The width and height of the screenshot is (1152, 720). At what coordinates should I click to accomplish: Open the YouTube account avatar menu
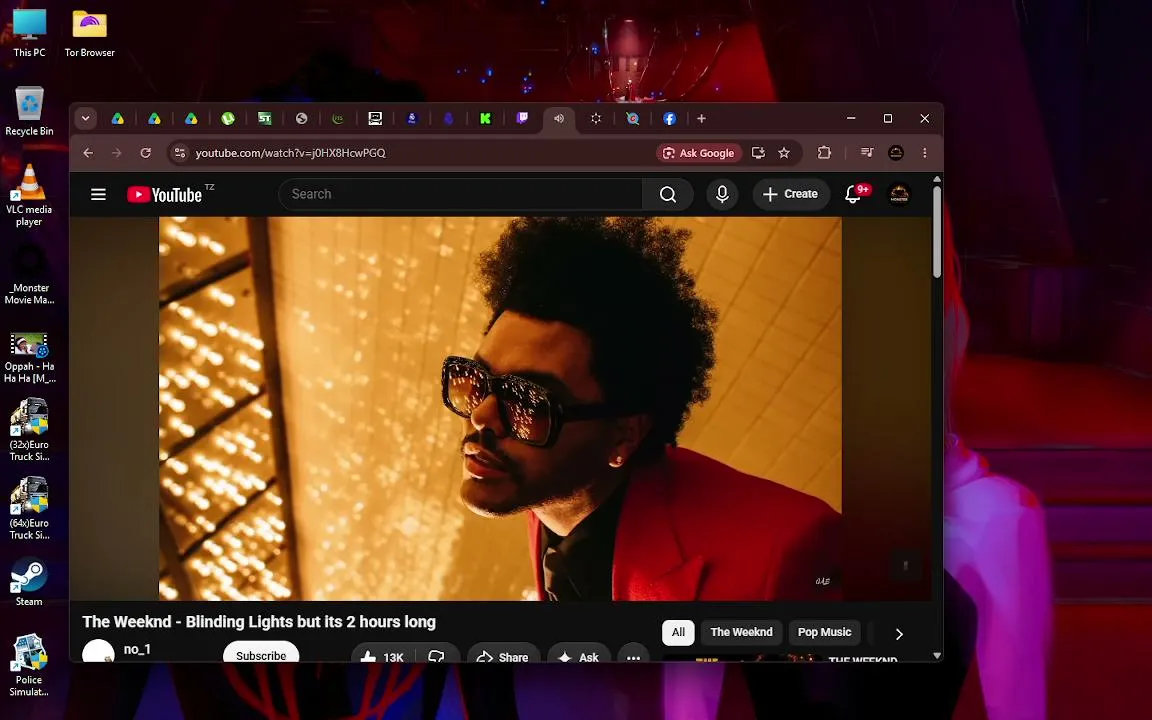click(899, 194)
